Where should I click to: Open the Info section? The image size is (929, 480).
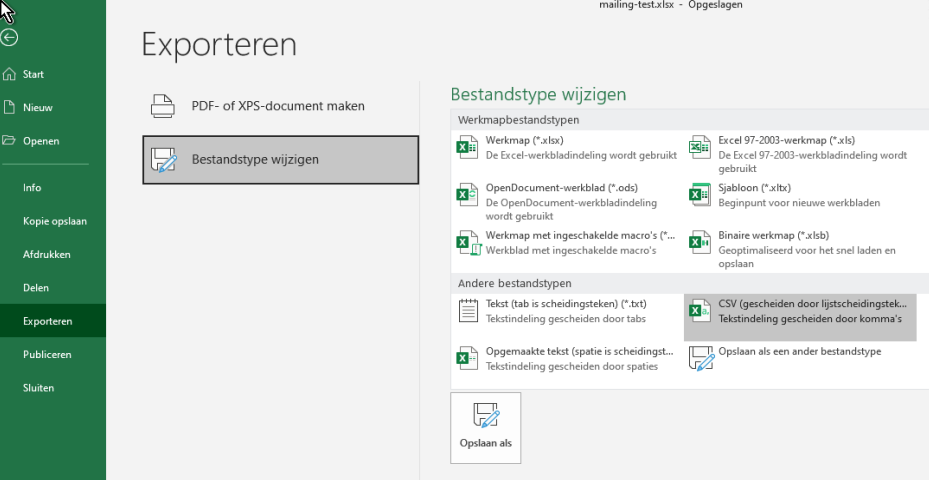click(53, 187)
